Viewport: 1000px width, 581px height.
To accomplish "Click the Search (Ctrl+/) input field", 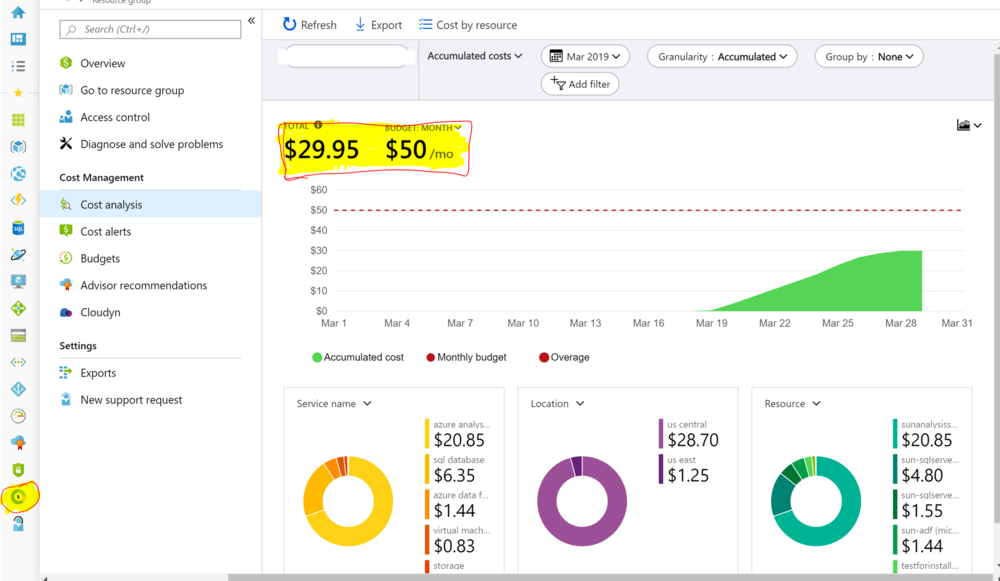I will [x=149, y=29].
